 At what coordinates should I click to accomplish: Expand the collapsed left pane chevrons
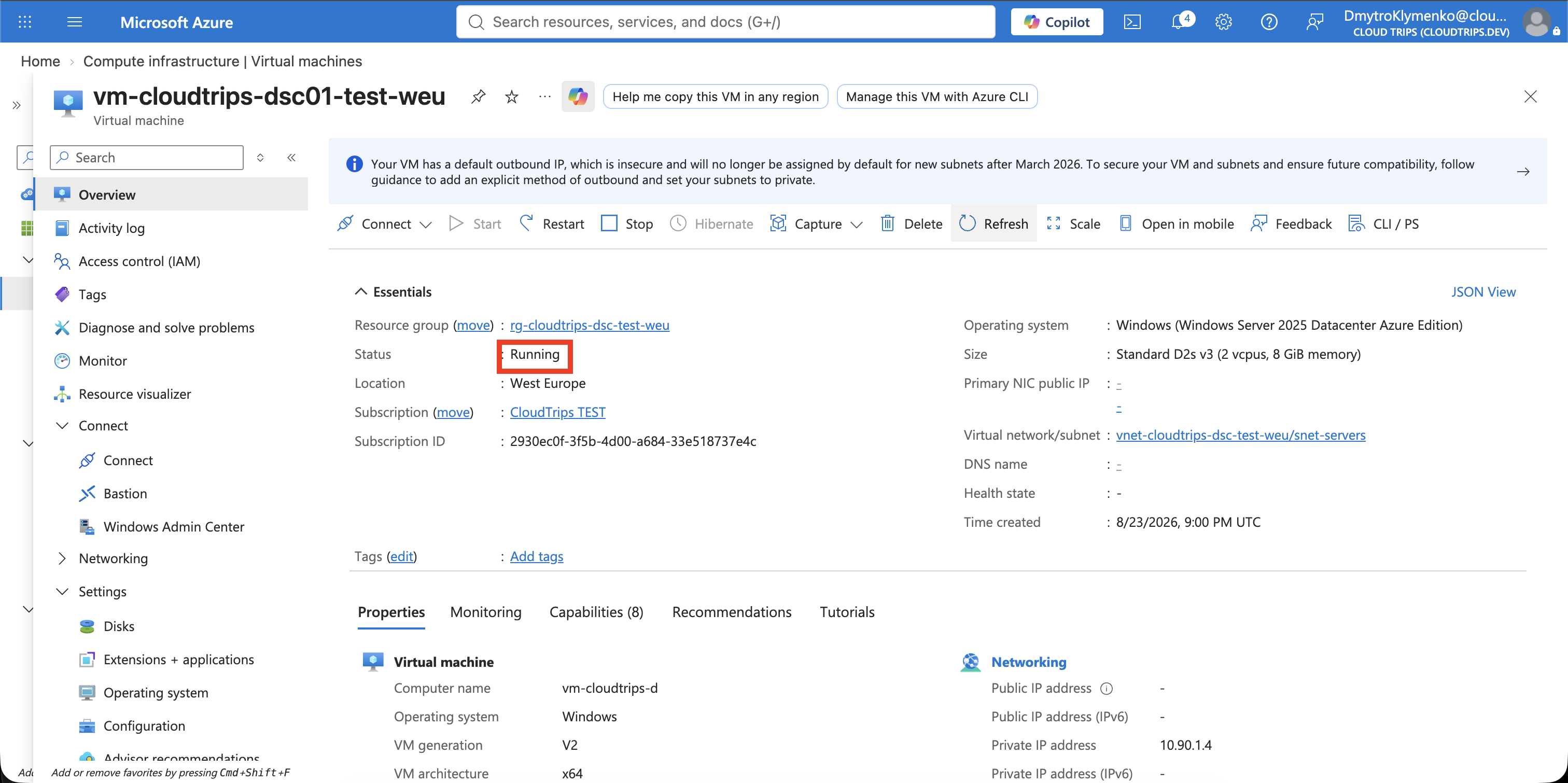tap(17, 105)
